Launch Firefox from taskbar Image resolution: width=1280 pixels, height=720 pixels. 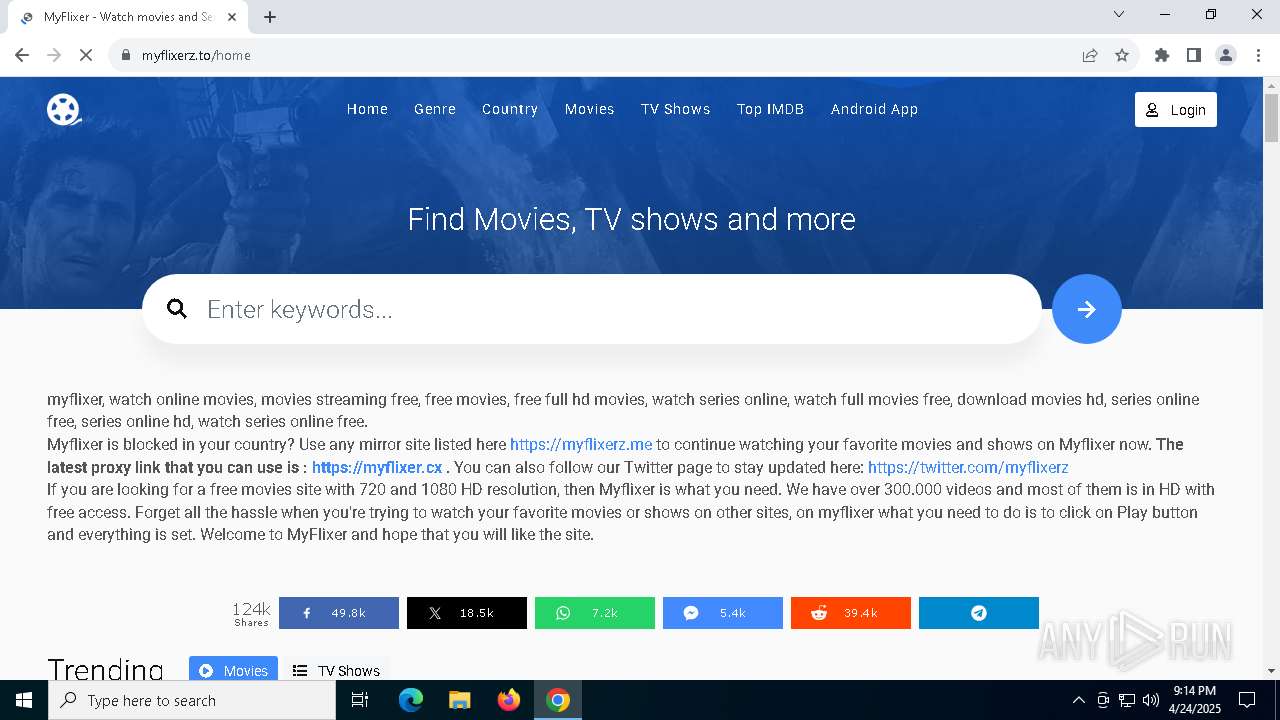click(x=509, y=700)
